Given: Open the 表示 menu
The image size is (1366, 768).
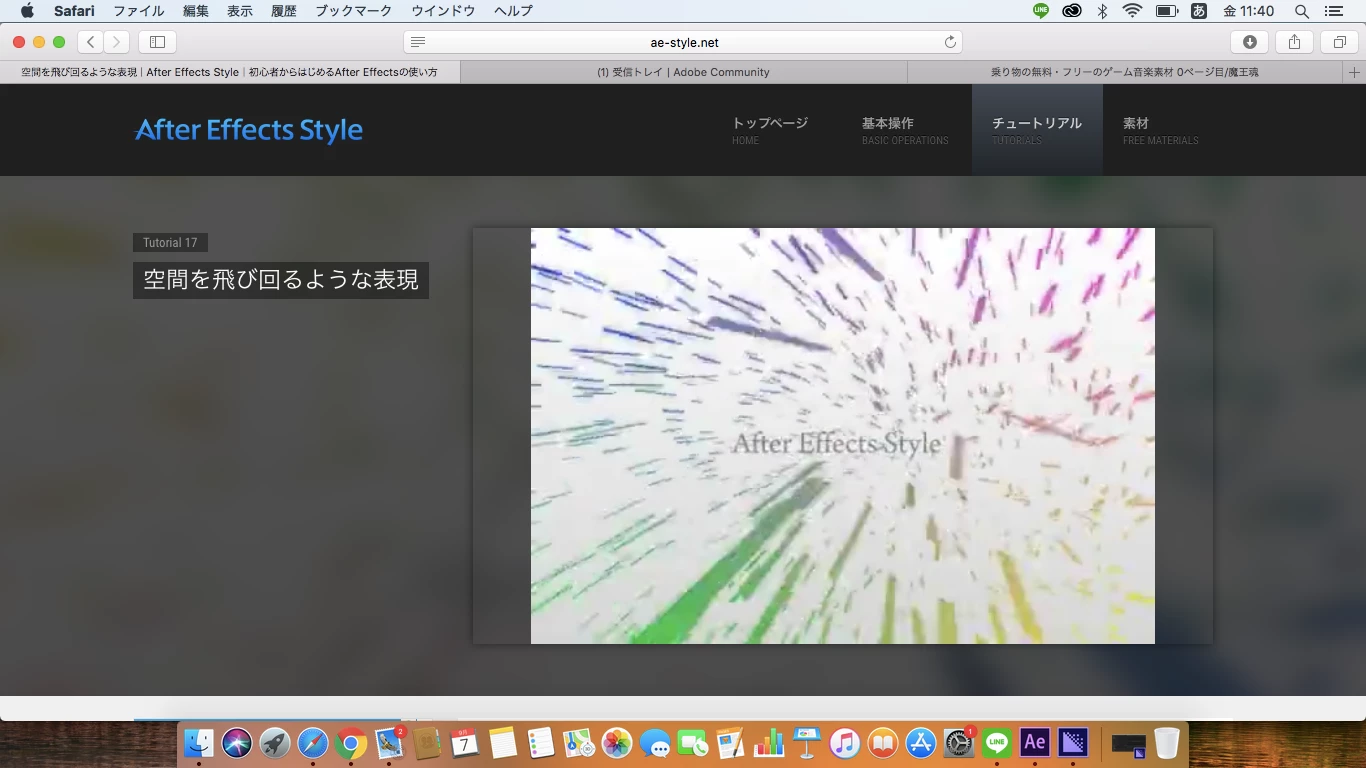Looking at the screenshot, I should pyautogui.click(x=240, y=11).
